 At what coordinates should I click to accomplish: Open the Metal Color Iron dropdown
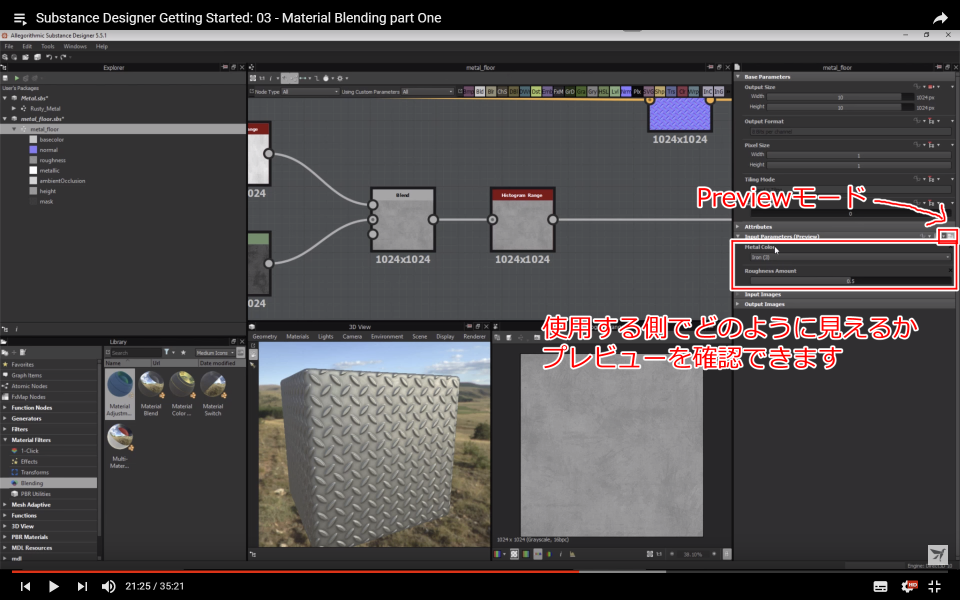click(850, 257)
